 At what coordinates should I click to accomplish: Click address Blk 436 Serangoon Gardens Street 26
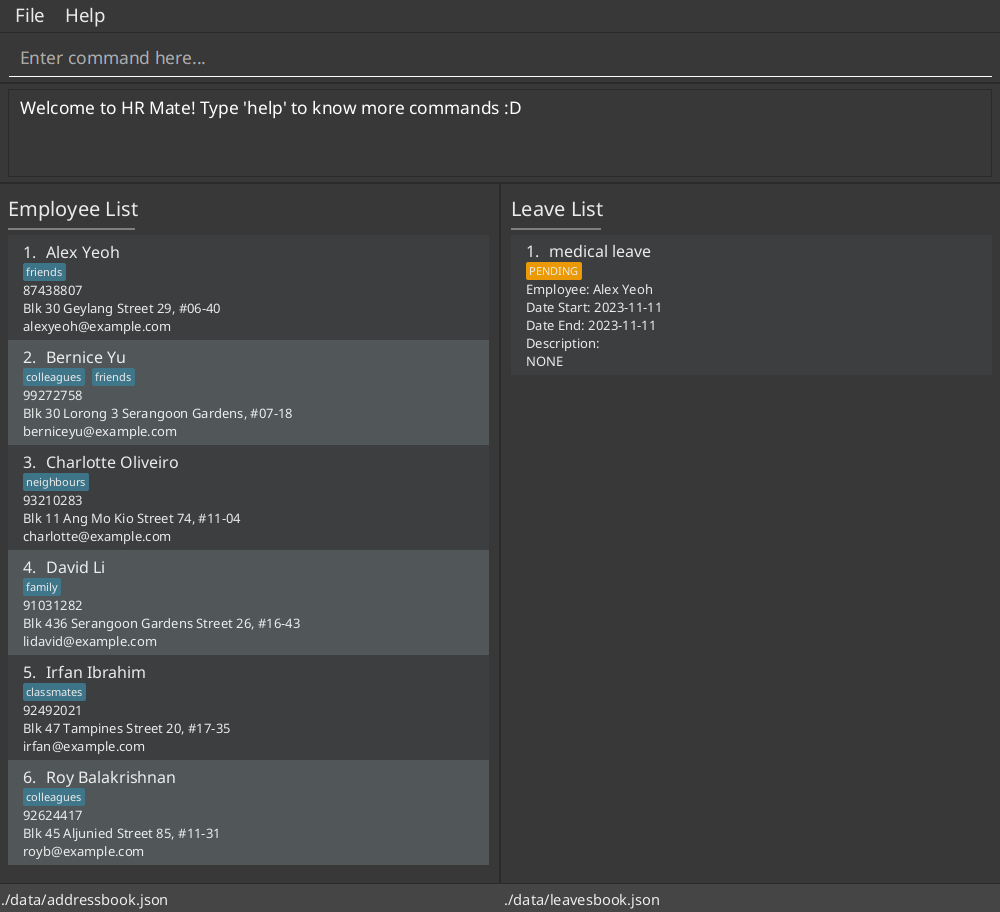[x=162, y=624]
